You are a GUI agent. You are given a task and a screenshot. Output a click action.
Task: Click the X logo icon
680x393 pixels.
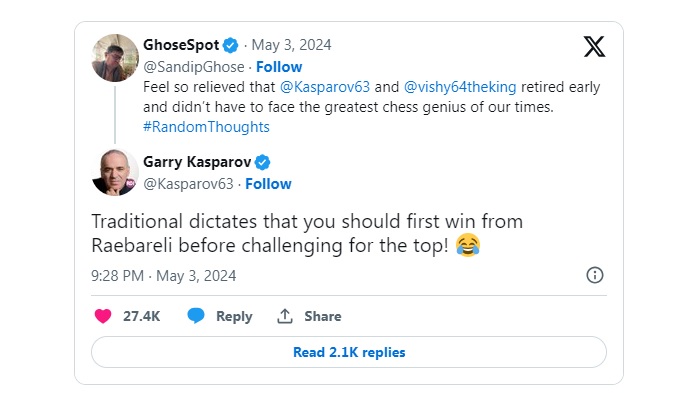tap(594, 46)
